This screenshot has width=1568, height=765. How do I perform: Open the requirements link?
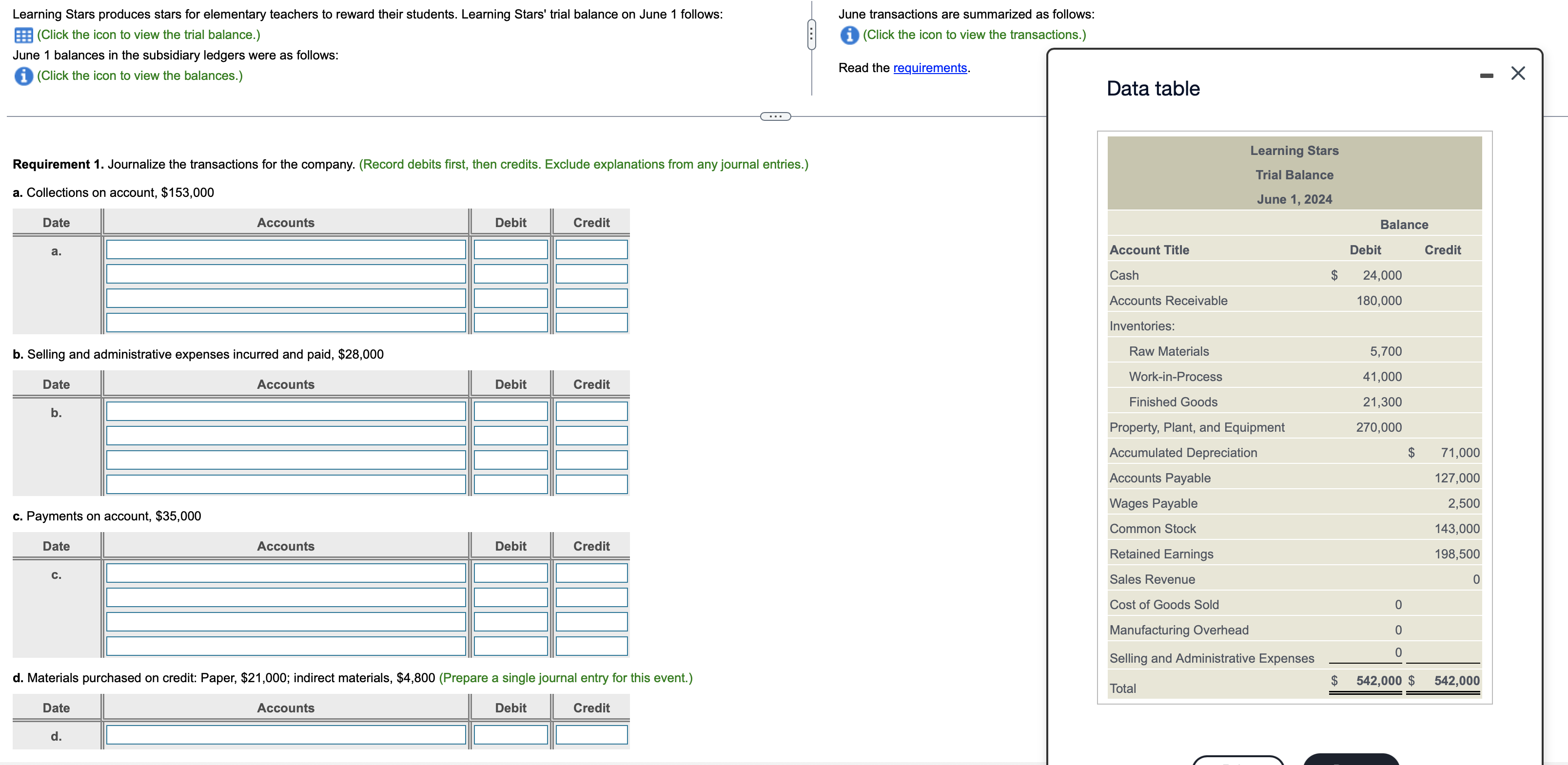tap(928, 68)
